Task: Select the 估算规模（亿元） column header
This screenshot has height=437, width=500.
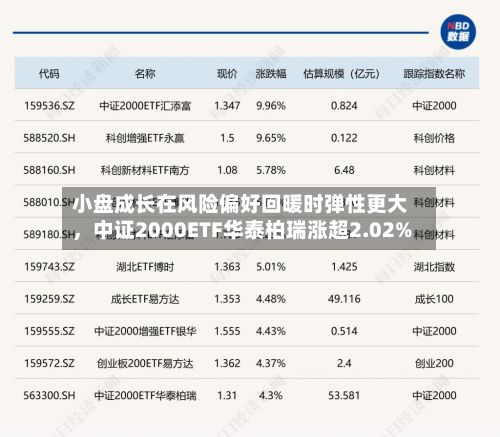Action: (342, 73)
